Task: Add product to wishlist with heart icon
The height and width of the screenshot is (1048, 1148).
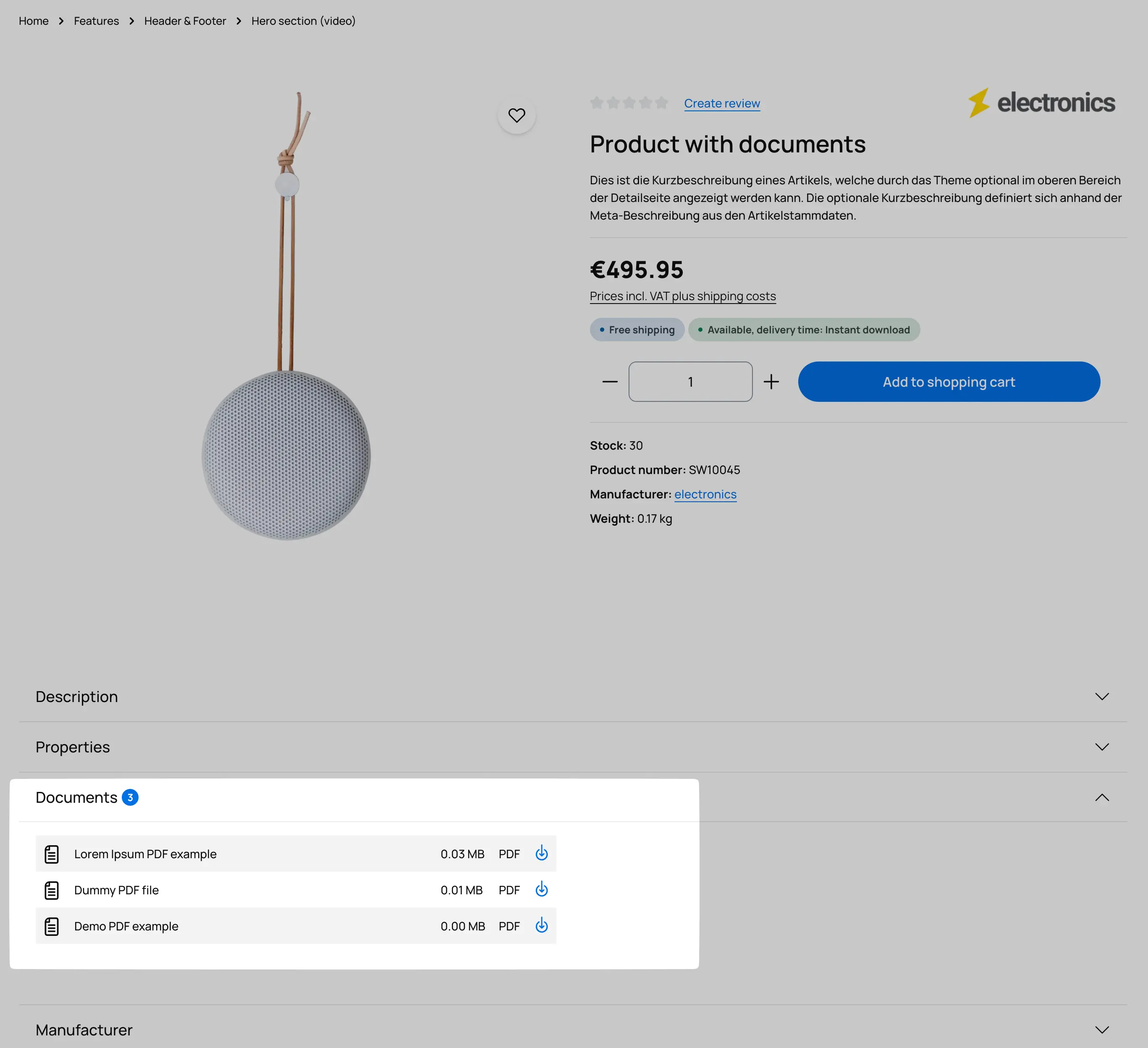Action: (x=516, y=115)
